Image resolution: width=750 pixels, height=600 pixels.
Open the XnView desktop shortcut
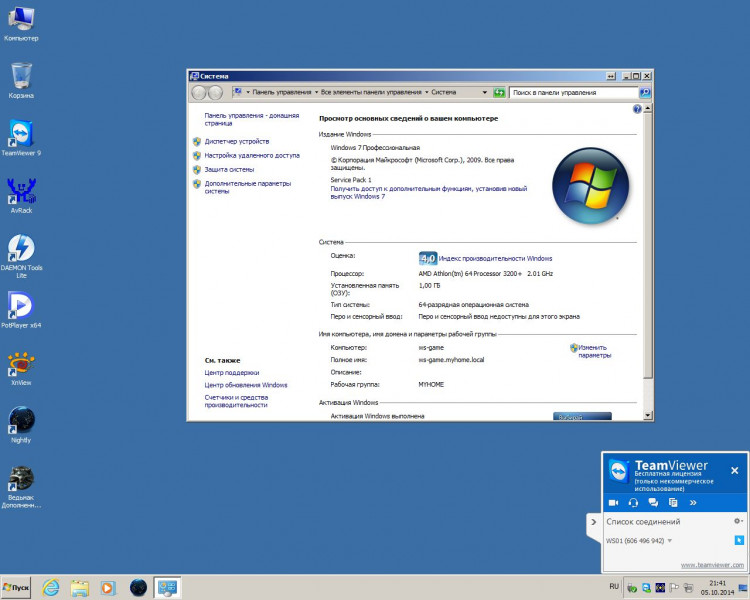pyautogui.click(x=21, y=364)
